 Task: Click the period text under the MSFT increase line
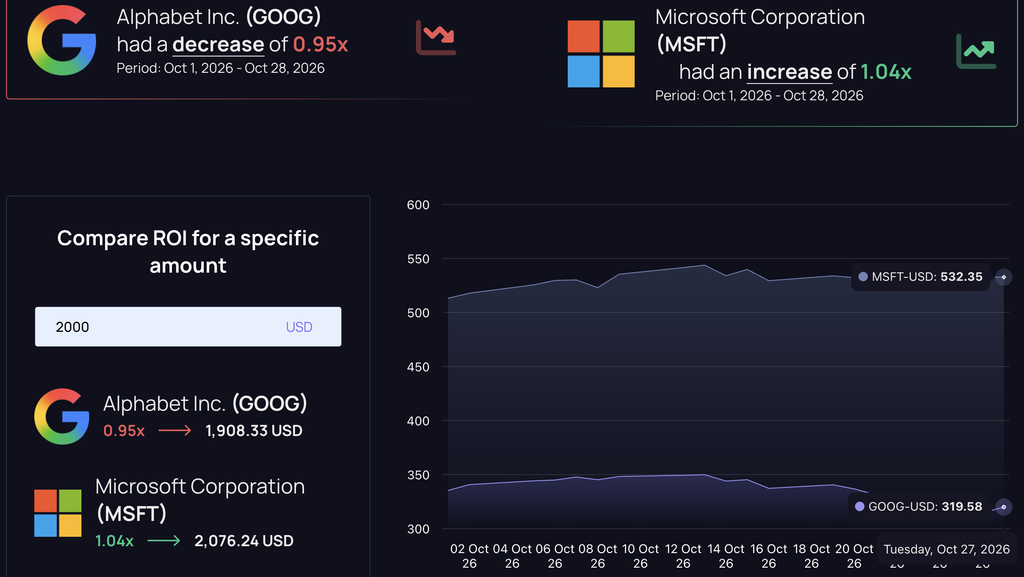pos(760,95)
